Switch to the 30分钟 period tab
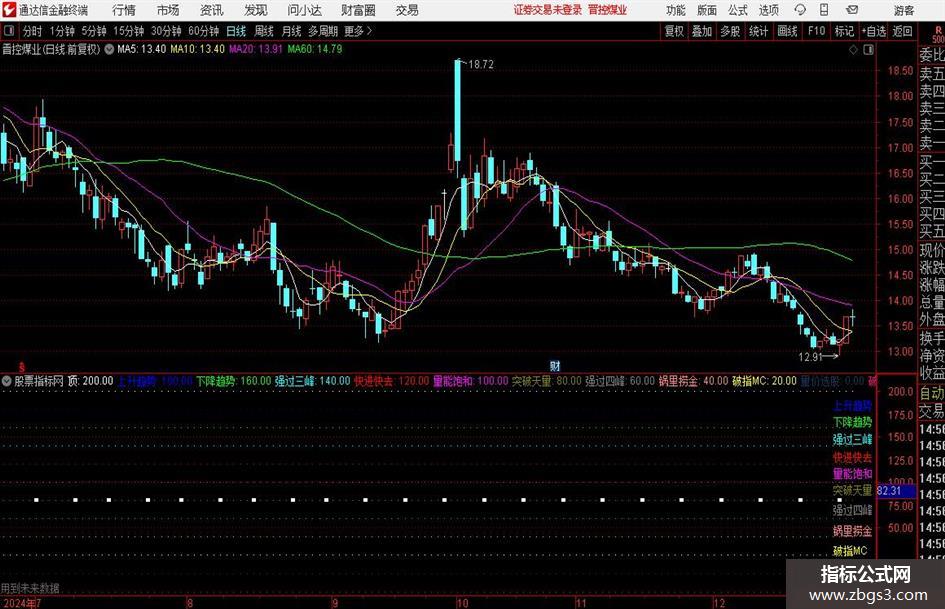The height and width of the screenshot is (609, 945). coord(166,31)
